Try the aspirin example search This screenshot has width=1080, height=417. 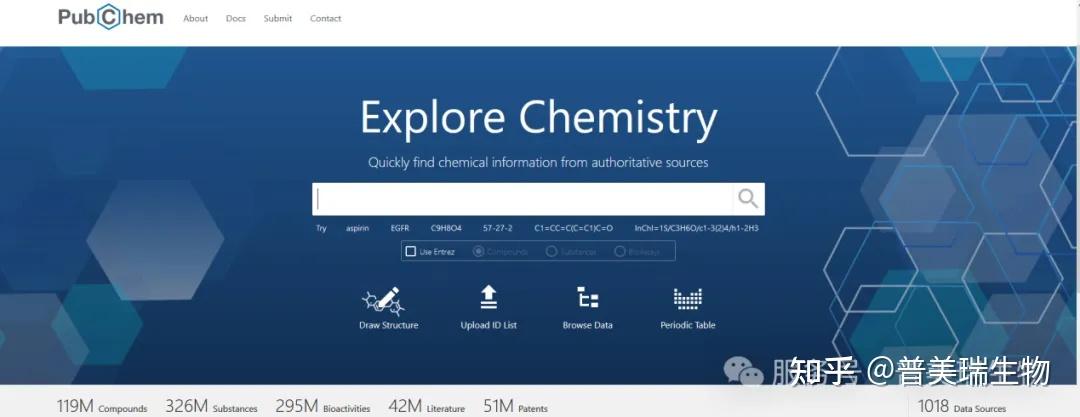[x=357, y=228]
